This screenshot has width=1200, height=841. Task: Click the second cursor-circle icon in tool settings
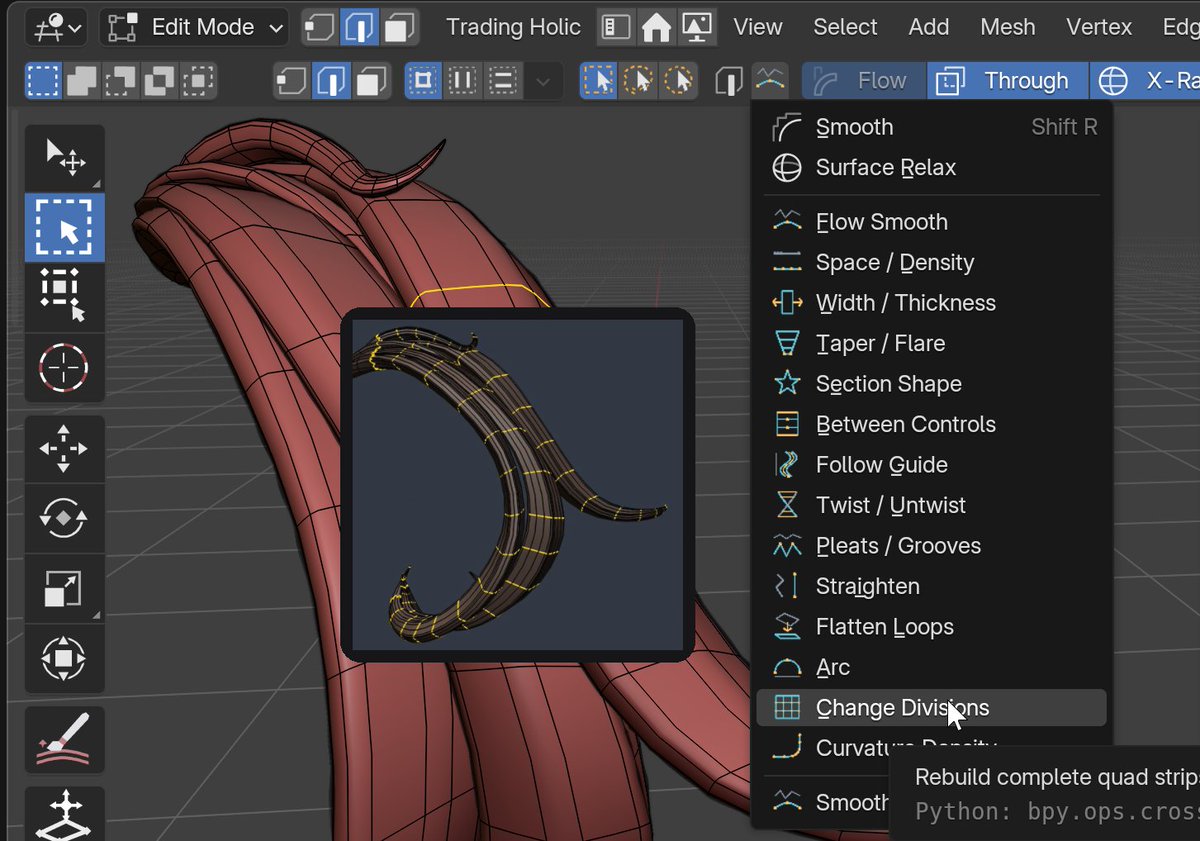[x=638, y=80]
